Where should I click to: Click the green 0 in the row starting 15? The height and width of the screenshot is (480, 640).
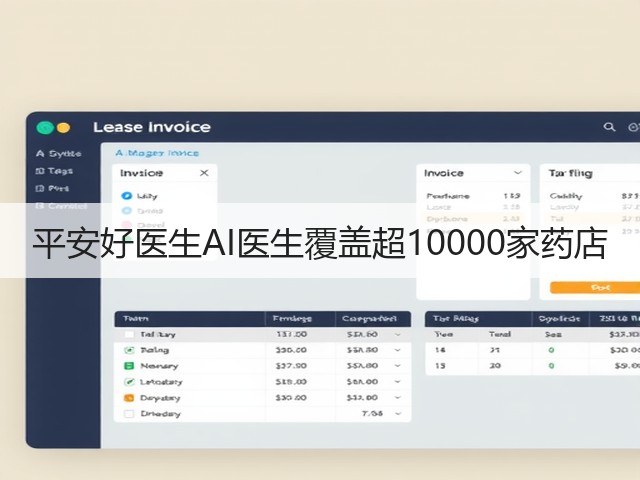(x=551, y=366)
